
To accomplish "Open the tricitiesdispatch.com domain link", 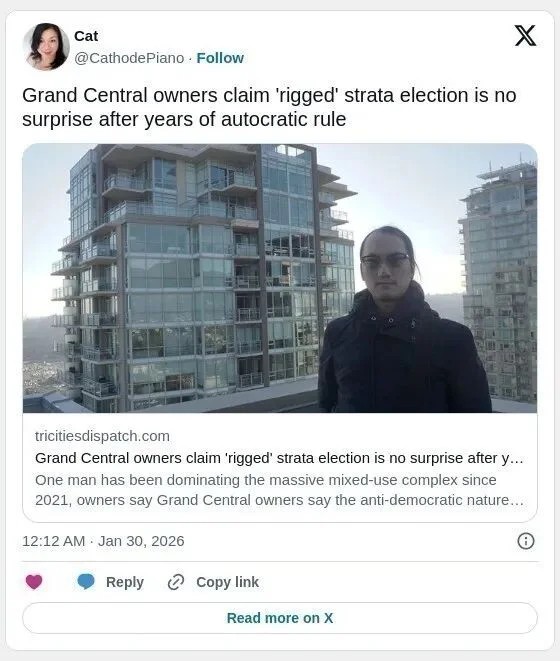I will point(102,436).
